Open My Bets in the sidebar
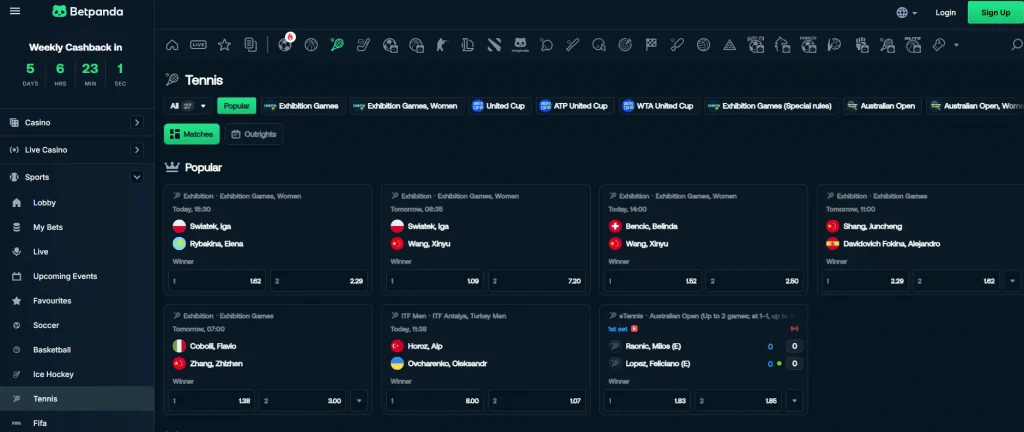Image resolution: width=1024 pixels, height=432 pixels. click(x=47, y=227)
